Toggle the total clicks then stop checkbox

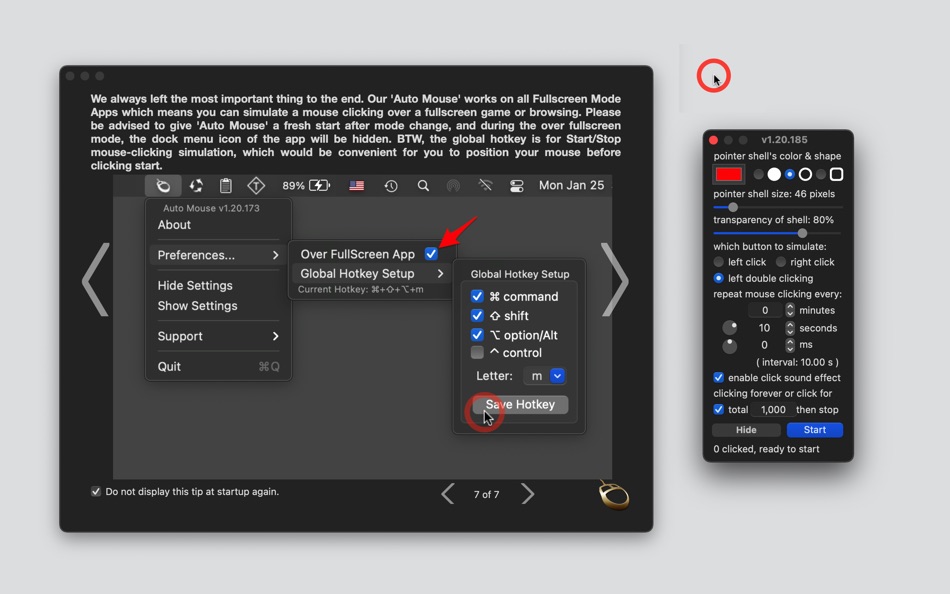[x=719, y=410]
